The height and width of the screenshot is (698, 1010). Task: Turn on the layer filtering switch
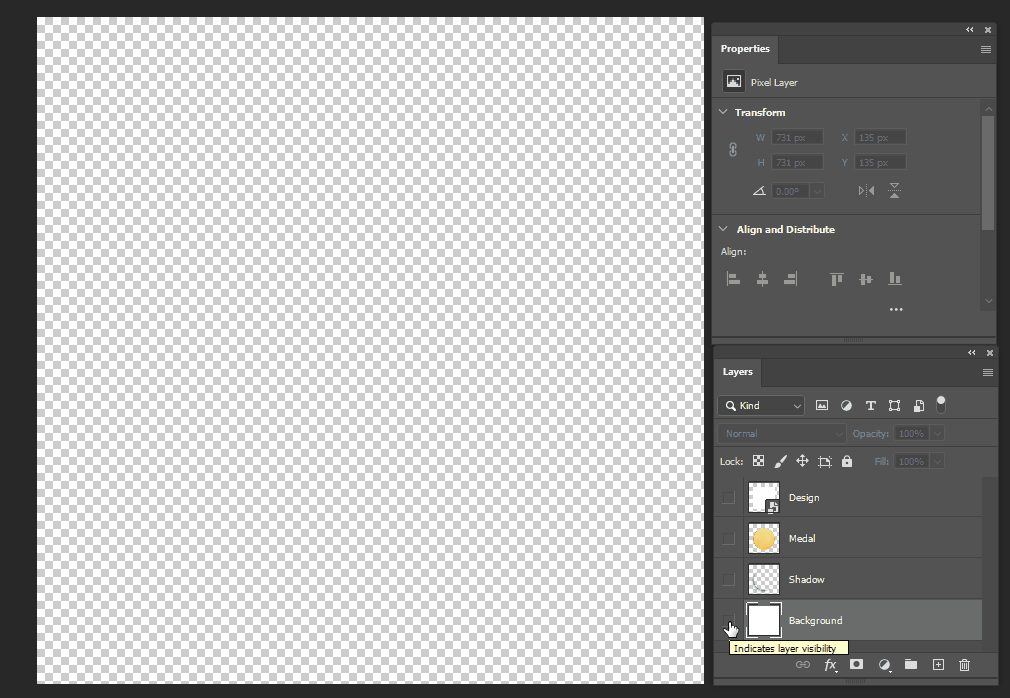click(940, 403)
